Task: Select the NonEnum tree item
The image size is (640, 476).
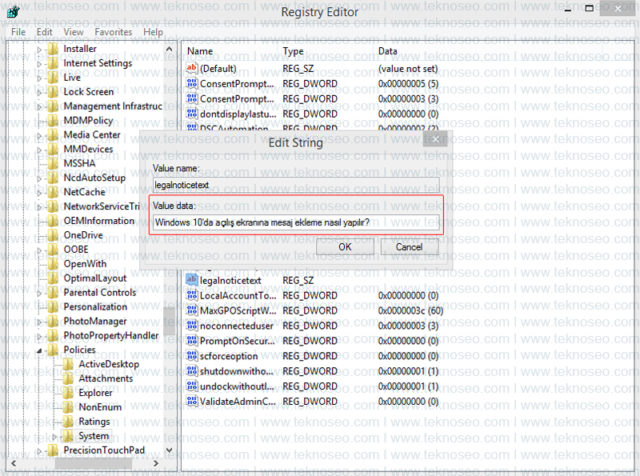Action: (x=100, y=407)
